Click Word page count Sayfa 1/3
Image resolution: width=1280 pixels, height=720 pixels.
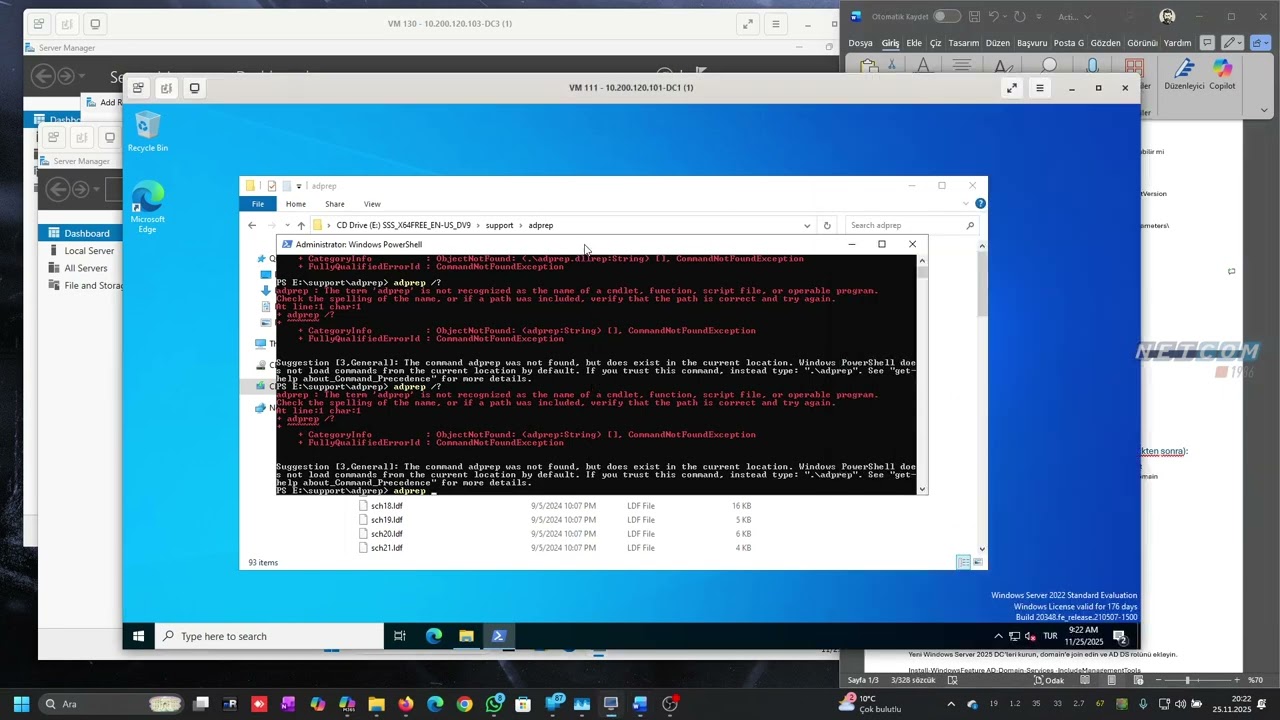[x=863, y=680]
